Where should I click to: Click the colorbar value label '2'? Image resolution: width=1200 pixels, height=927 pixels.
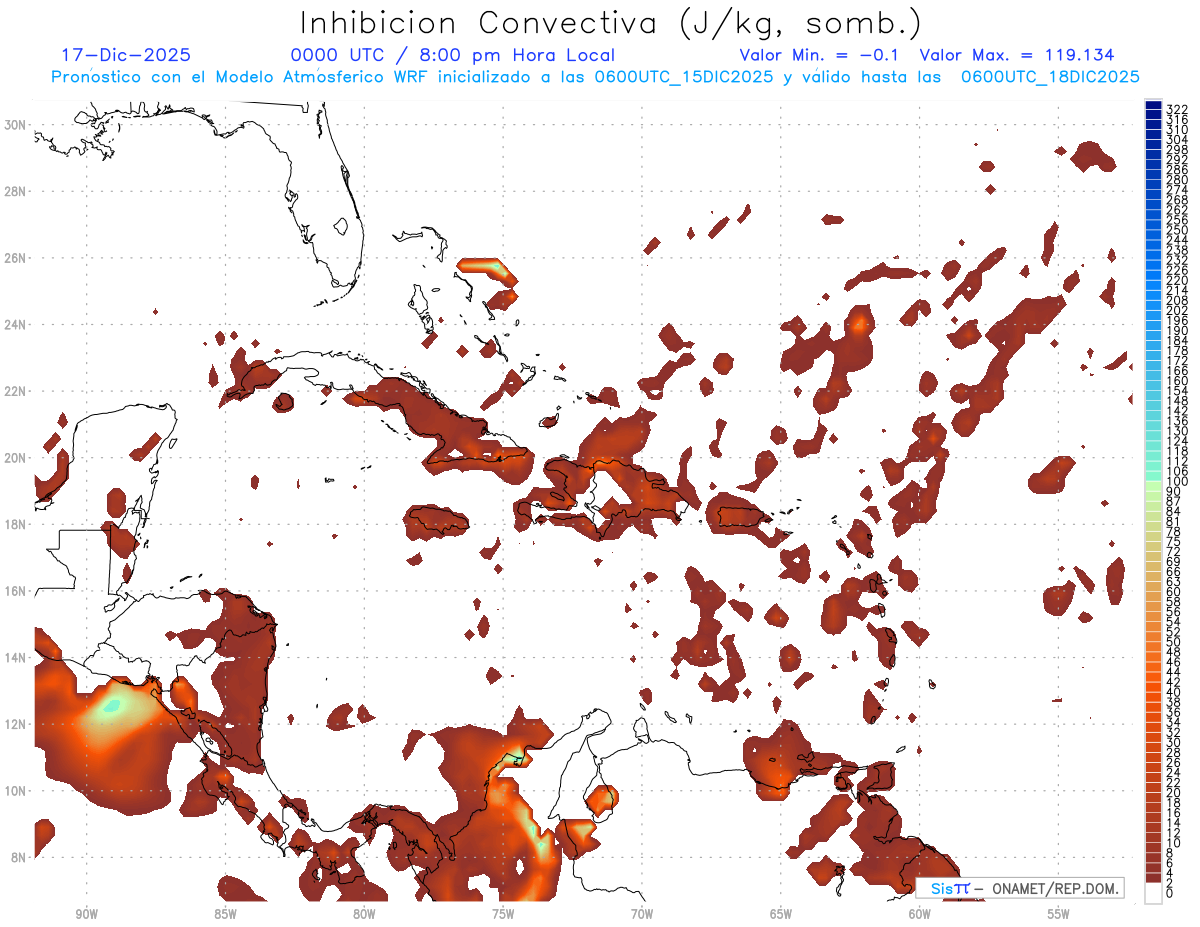tap(1170, 883)
